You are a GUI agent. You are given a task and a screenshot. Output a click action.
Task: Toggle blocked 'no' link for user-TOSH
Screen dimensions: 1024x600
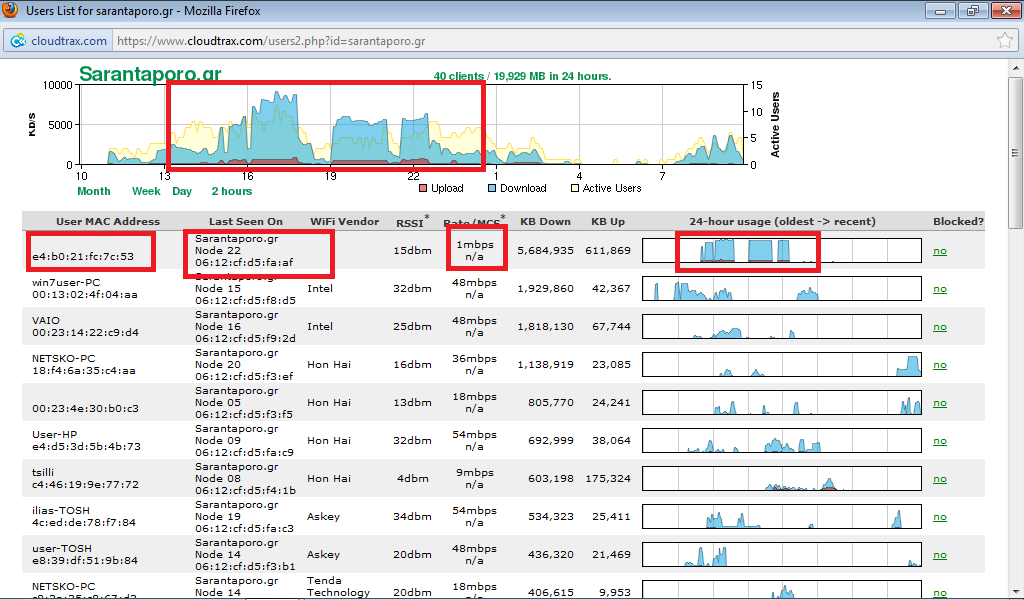(940, 554)
